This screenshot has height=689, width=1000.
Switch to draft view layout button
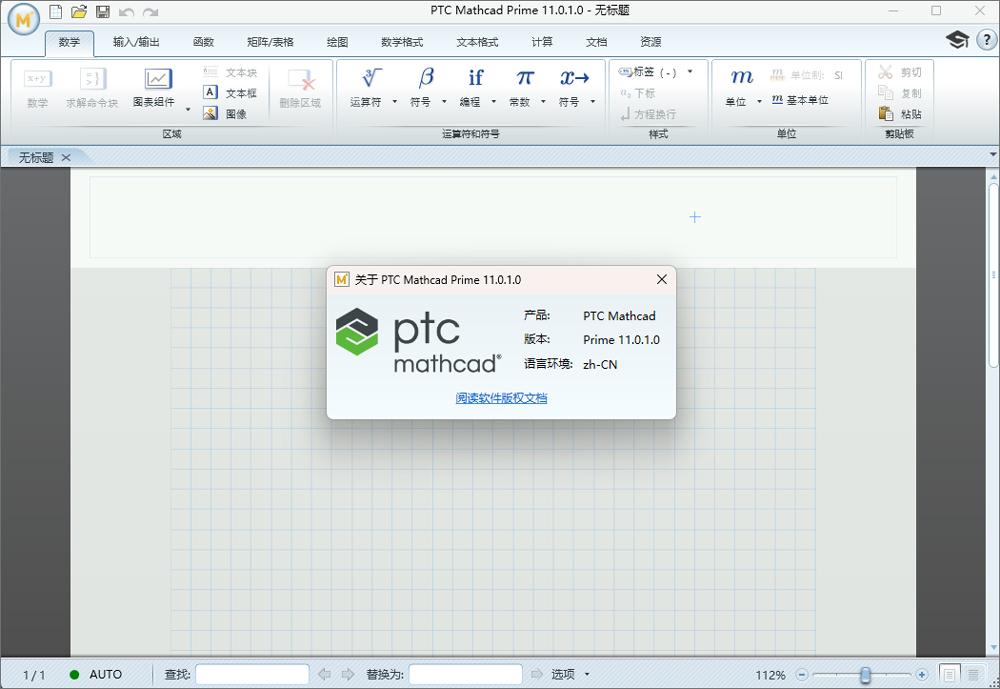[x=973, y=674]
